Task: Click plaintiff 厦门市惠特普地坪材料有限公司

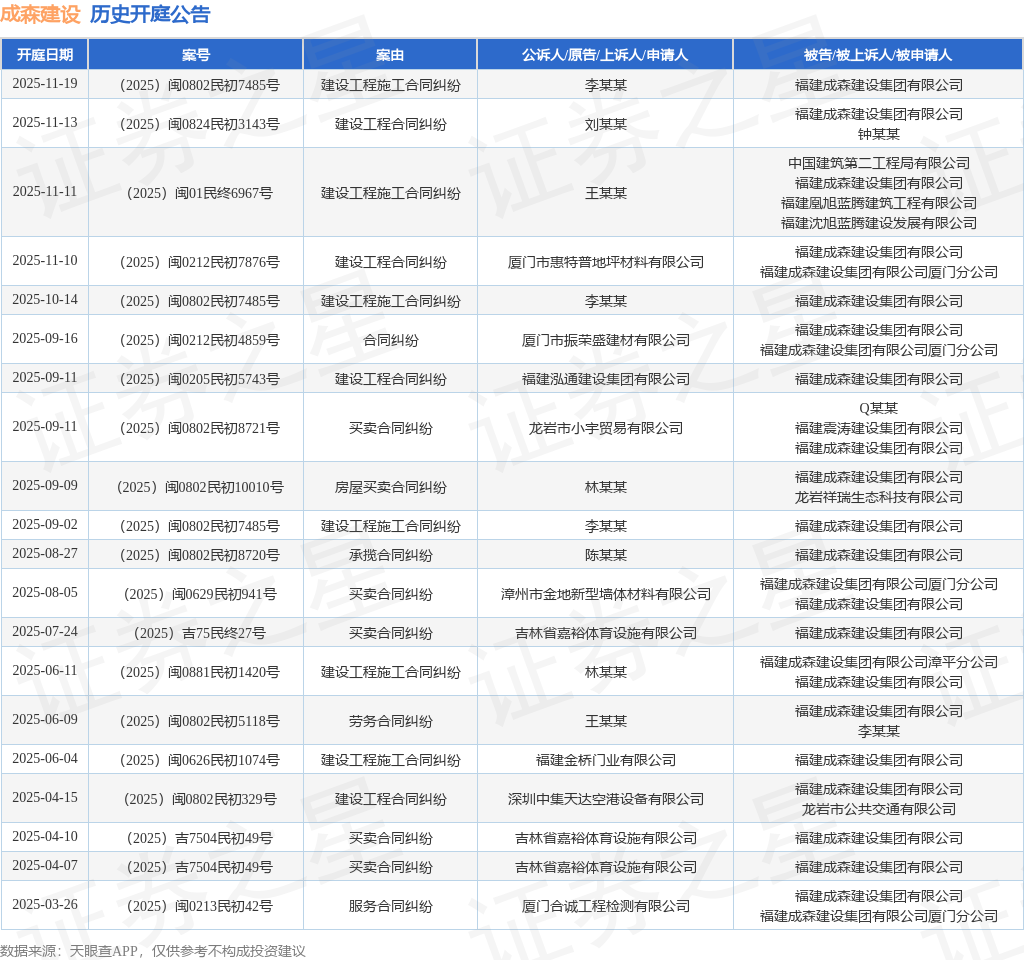Action: (605, 262)
